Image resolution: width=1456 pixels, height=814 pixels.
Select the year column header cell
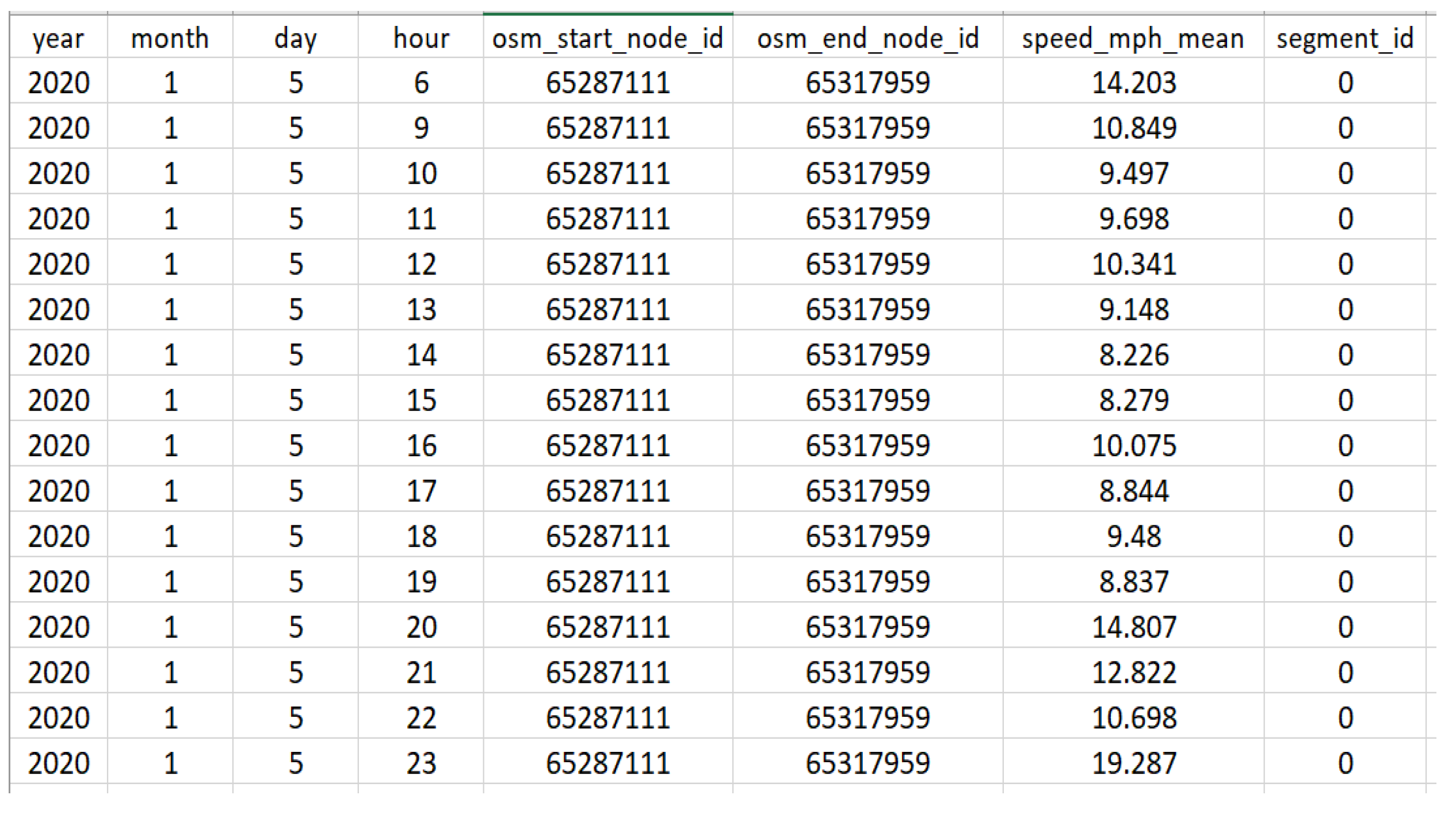coord(58,39)
